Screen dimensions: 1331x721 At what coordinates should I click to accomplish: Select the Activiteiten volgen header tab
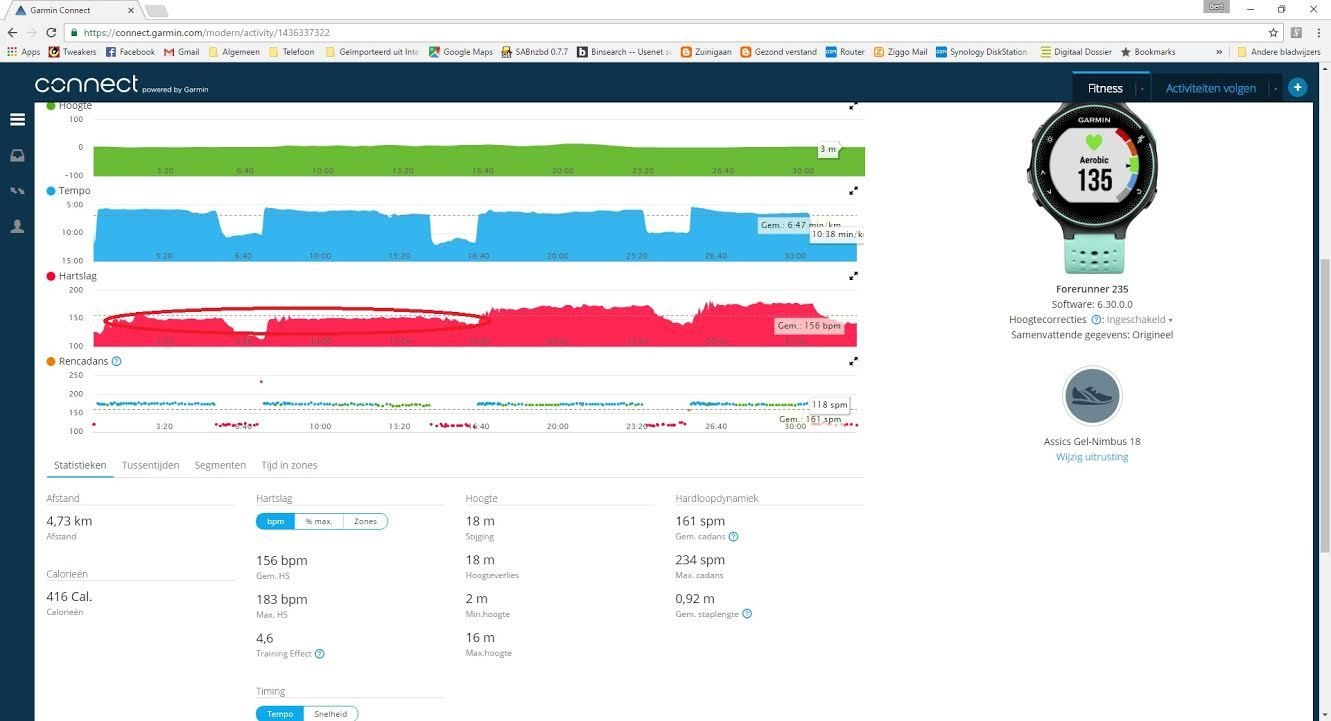pyautogui.click(x=1210, y=88)
